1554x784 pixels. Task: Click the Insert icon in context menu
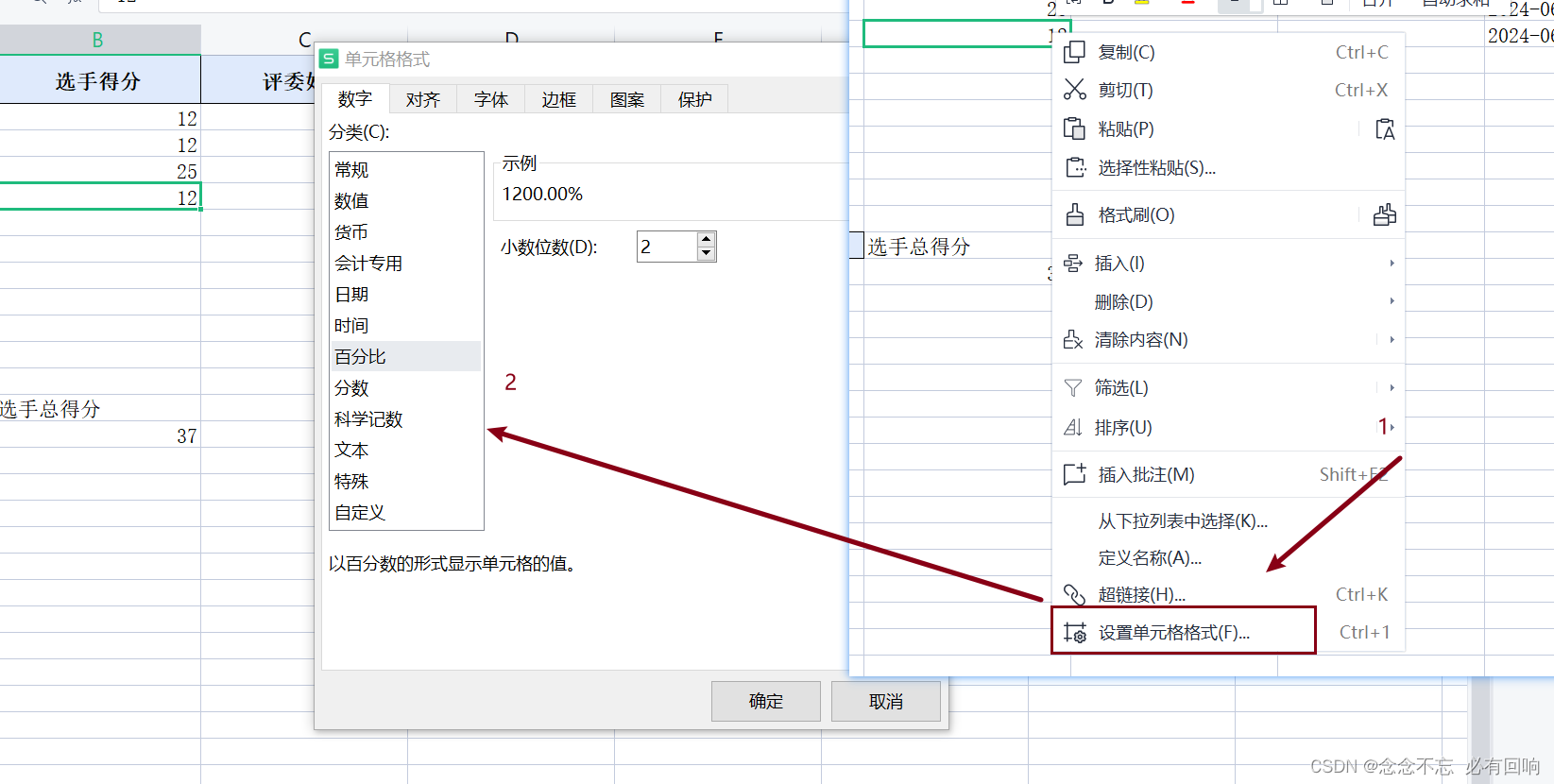click(x=1073, y=263)
